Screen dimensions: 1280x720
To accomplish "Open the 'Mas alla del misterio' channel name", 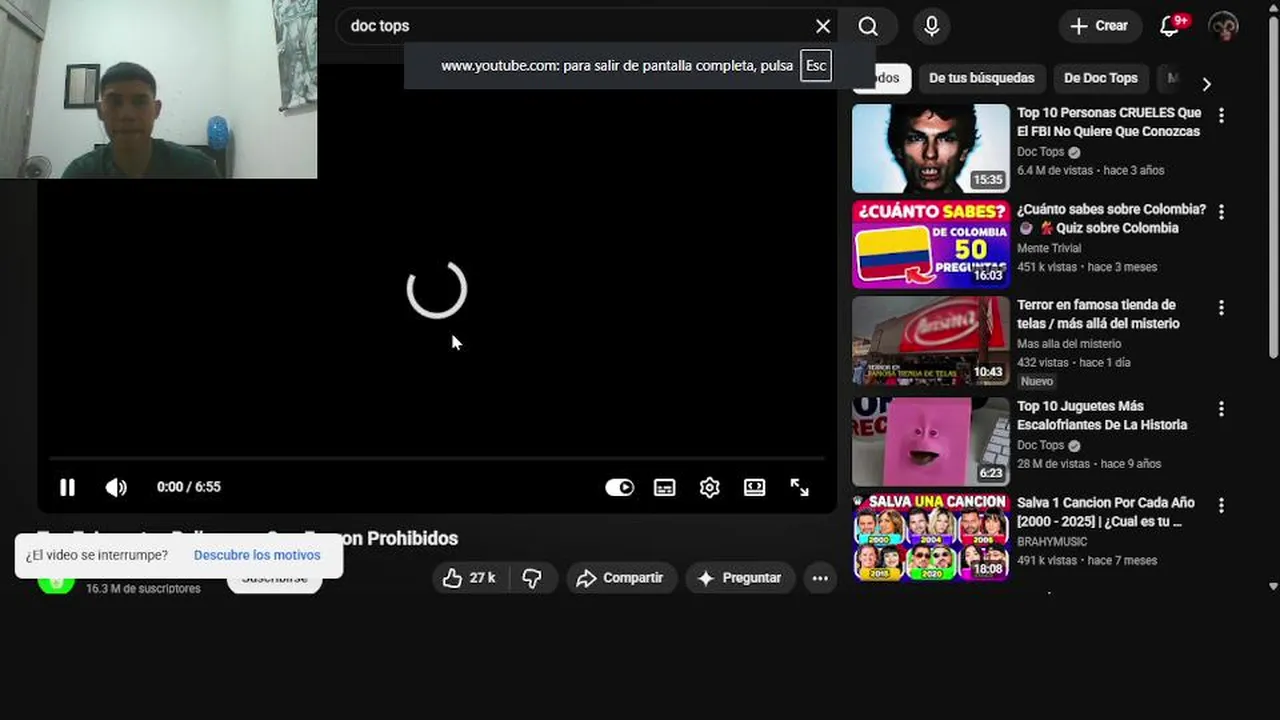I will (1069, 344).
